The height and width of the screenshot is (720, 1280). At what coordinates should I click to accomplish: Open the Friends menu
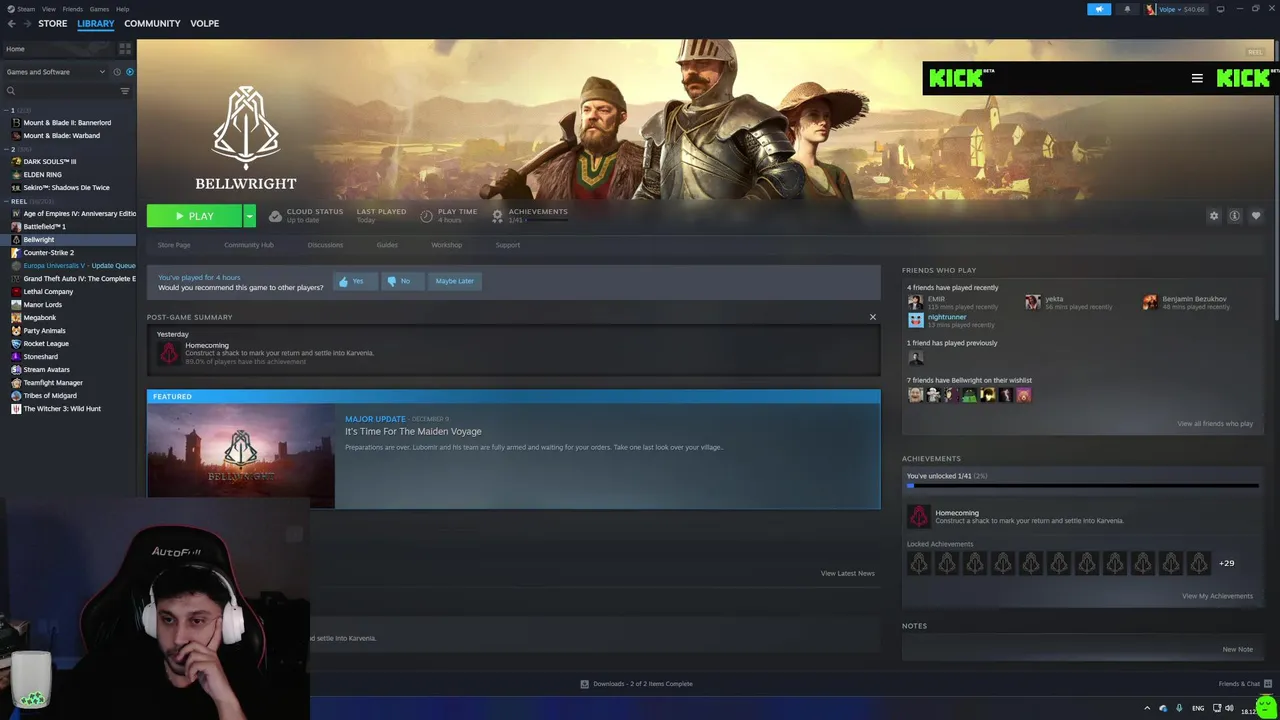[x=73, y=9]
